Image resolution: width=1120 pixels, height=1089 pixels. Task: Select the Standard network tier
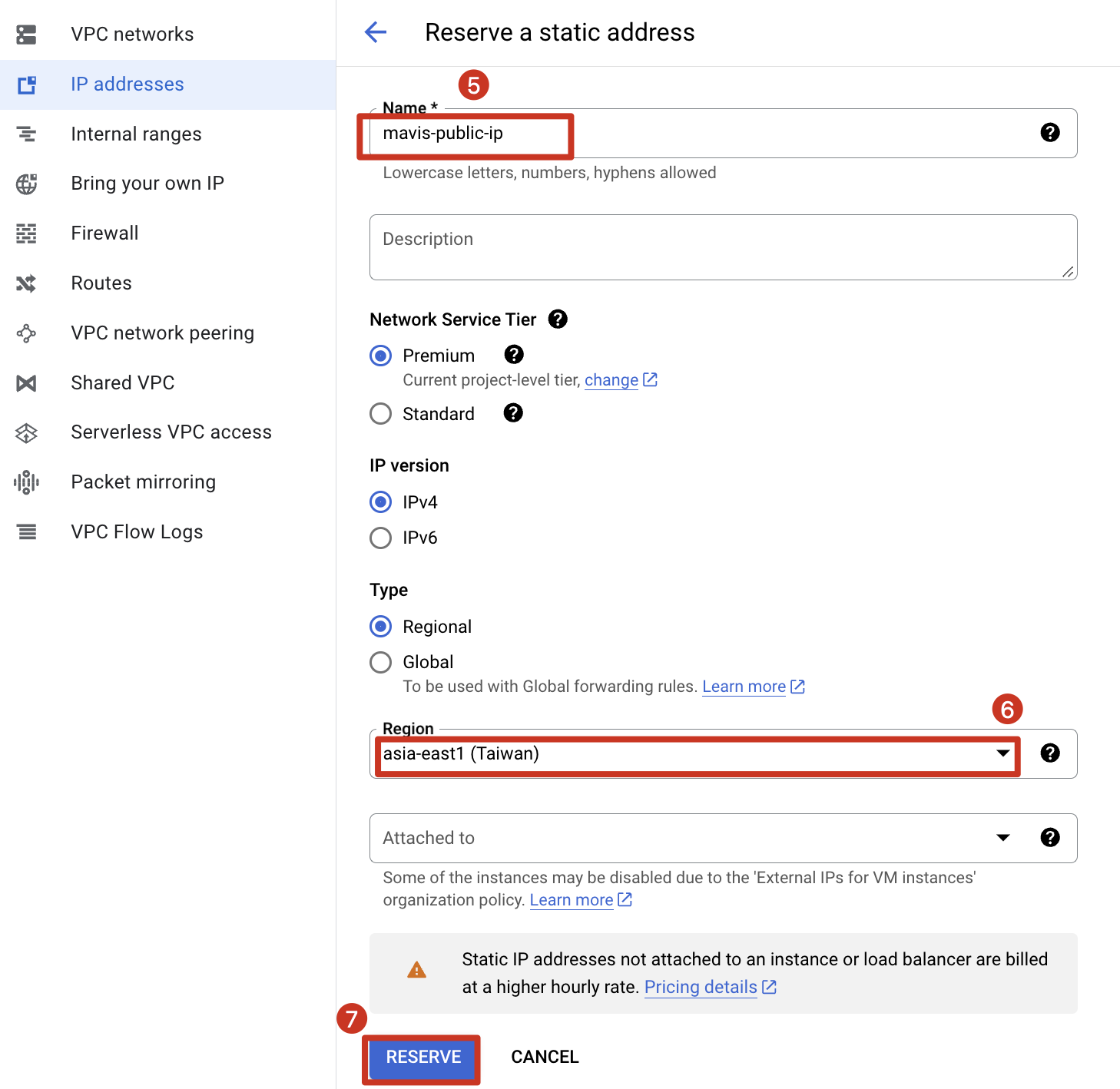[x=381, y=414]
